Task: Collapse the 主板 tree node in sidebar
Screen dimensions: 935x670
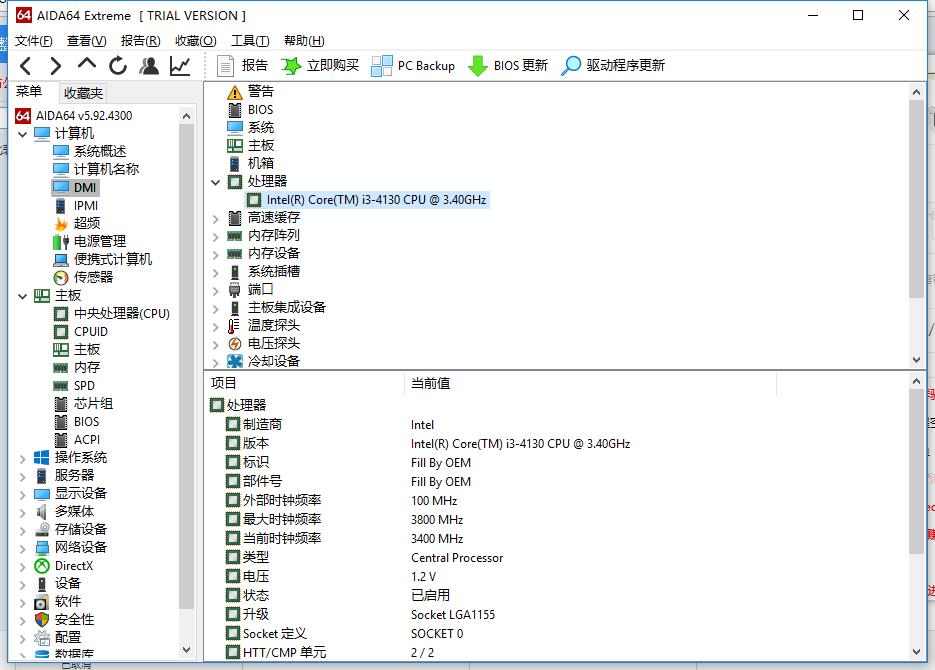Action: click(x=22, y=296)
